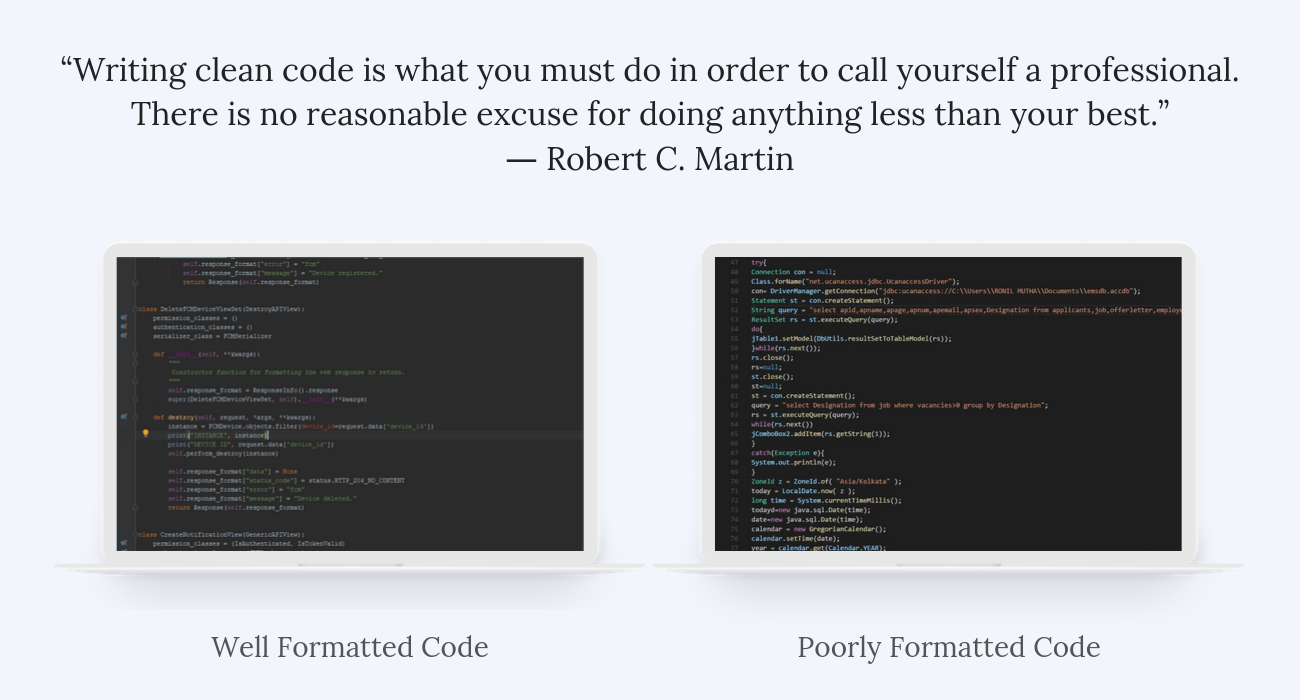Click the print("INSTANCE", instance) highlighted line

pyautogui.click(x=225, y=435)
